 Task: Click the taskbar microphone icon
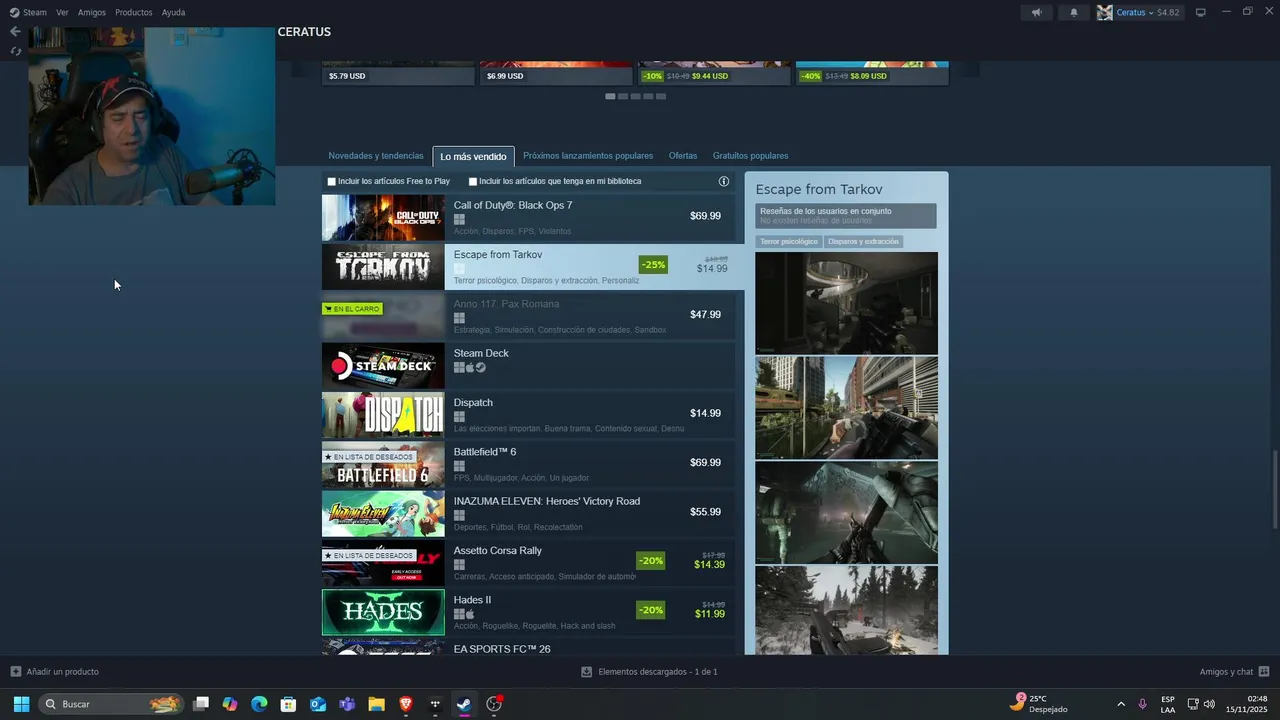coord(1142,704)
